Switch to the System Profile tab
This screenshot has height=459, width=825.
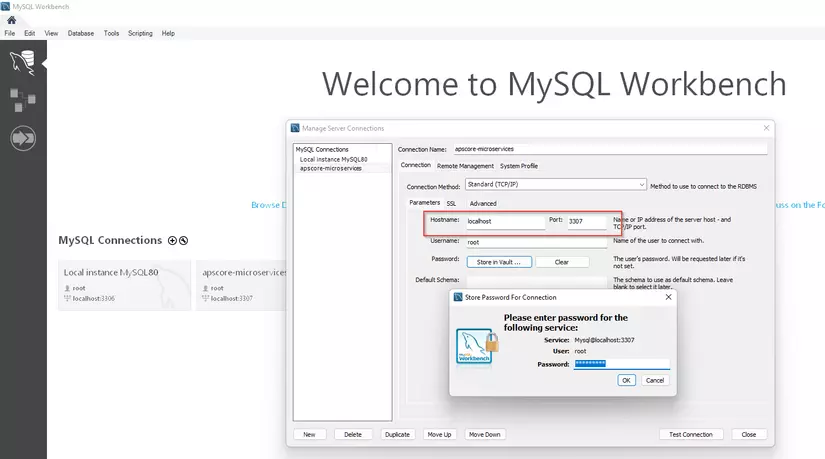point(519,166)
